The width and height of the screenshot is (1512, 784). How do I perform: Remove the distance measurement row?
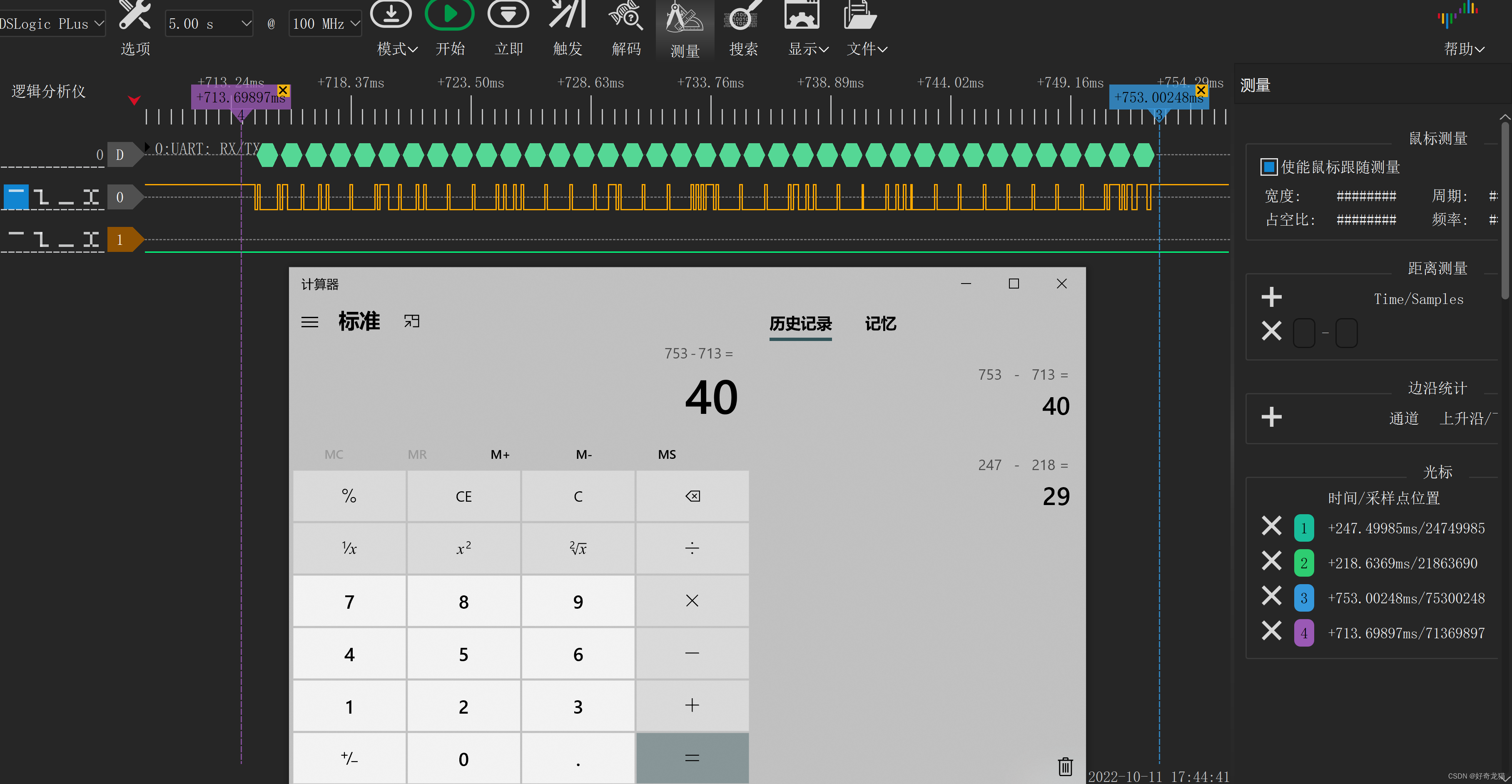1271,331
